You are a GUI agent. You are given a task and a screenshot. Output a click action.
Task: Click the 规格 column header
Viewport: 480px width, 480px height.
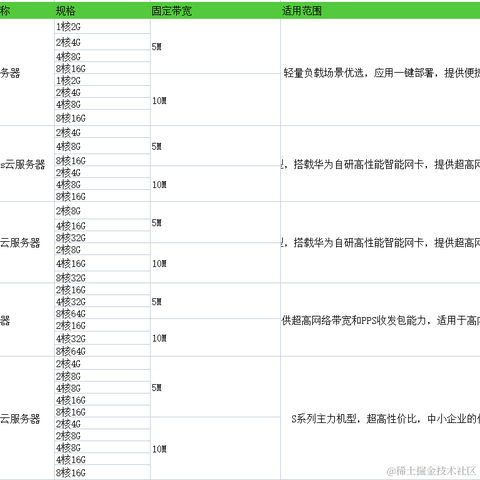click(102, 10)
